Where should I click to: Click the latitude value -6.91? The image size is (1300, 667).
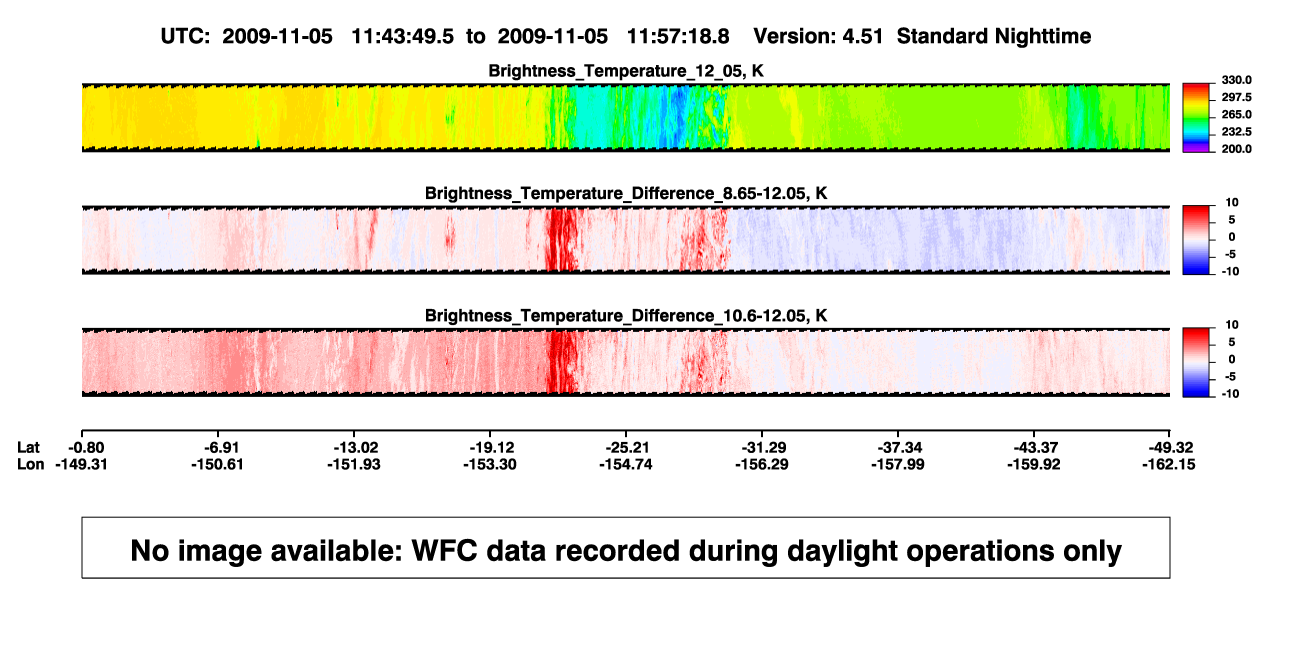click(x=223, y=447)
